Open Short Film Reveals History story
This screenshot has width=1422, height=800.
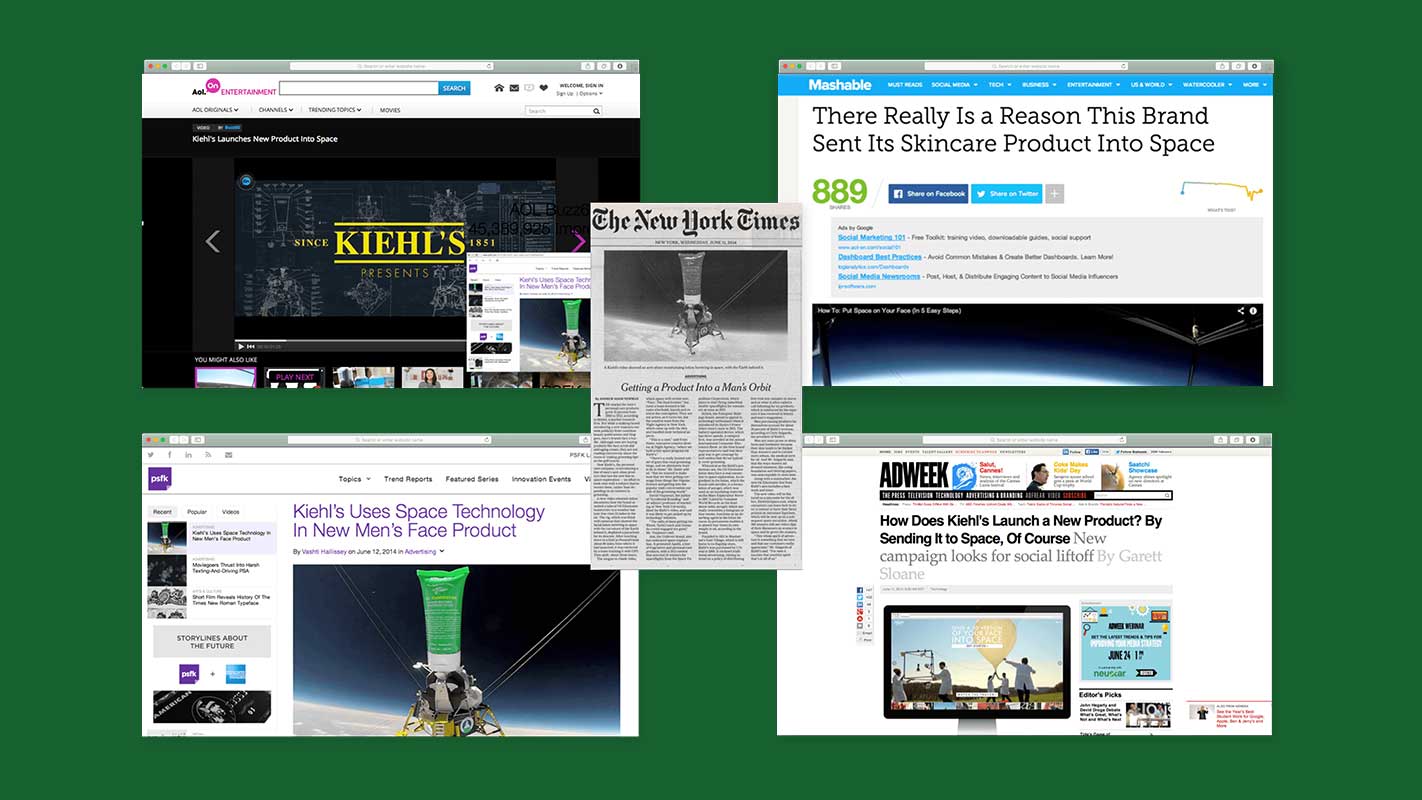[231, 600]
